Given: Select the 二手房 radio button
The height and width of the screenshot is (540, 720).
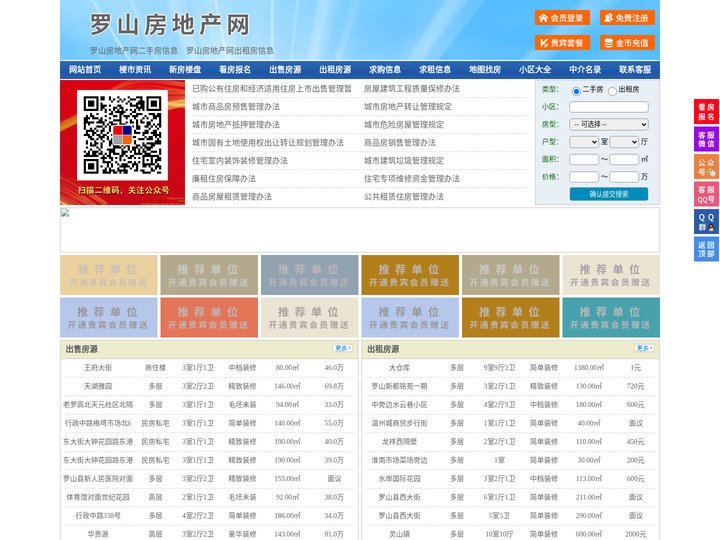Looking at the screenshot, I should click(576, 91).
